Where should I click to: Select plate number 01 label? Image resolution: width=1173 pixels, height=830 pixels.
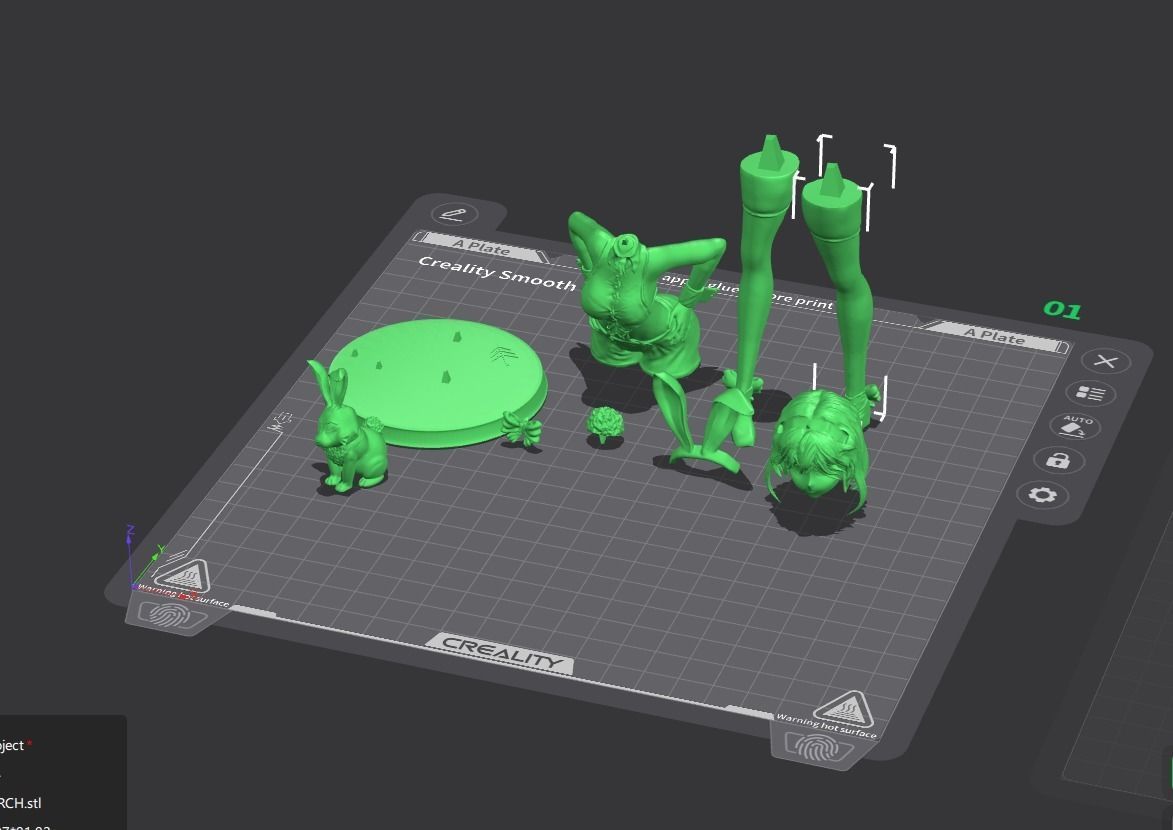(x=1062, y=309)
